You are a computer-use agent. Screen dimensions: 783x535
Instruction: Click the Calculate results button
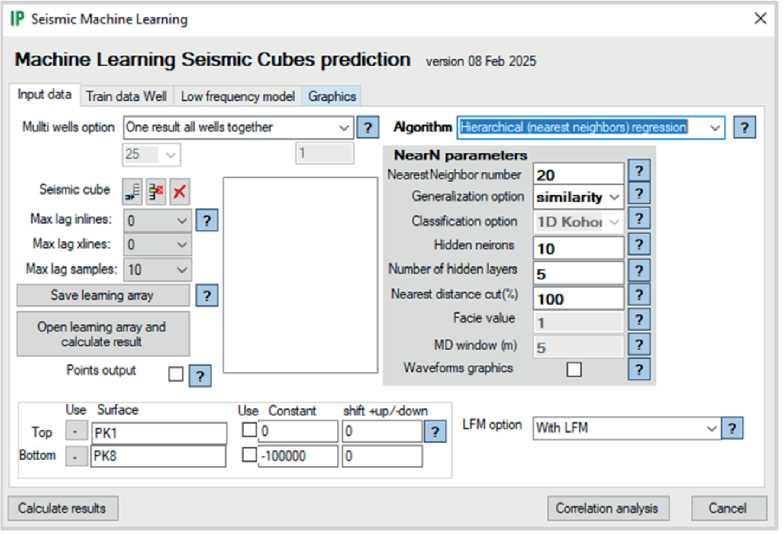pos(62,508)
